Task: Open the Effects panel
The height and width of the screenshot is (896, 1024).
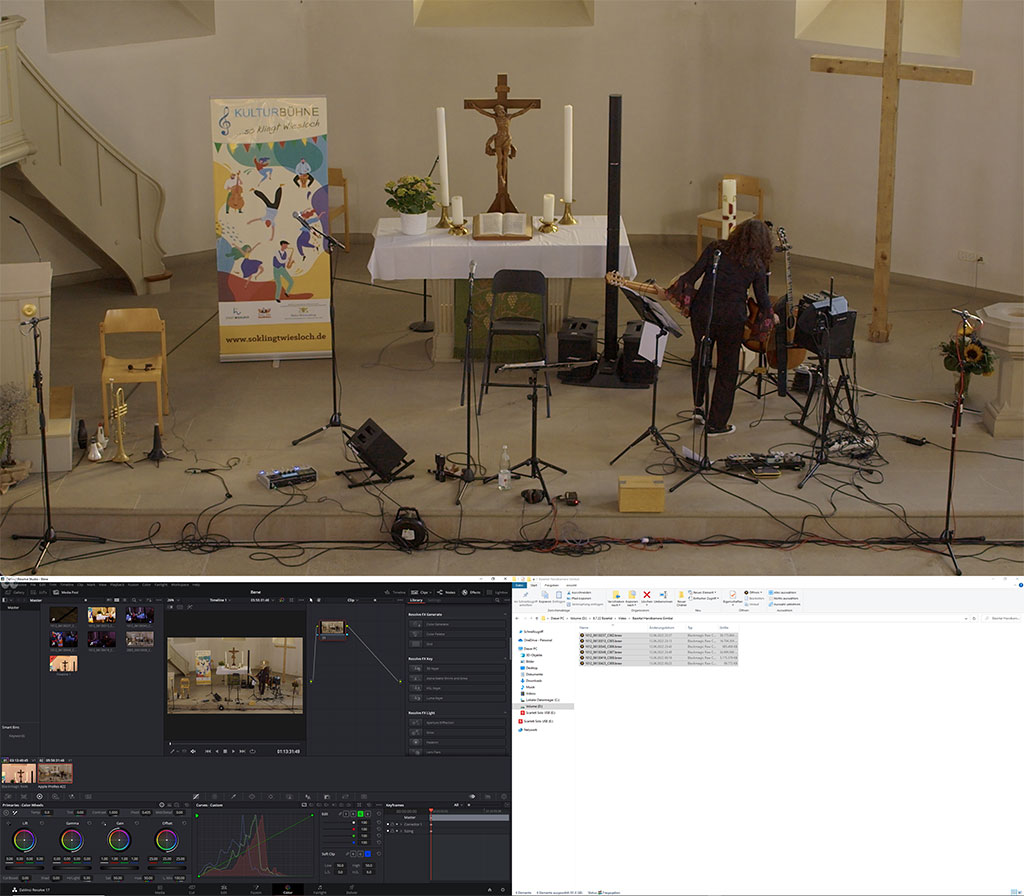Action: [472, 592]
